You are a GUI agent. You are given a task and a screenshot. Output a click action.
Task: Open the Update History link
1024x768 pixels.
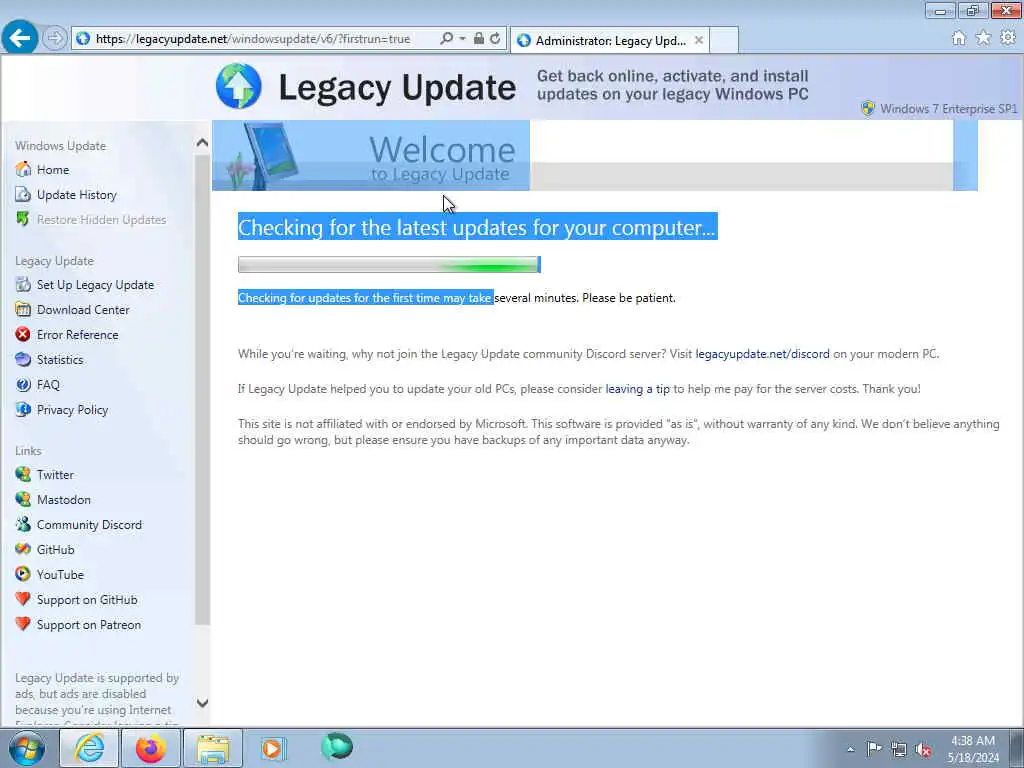76,195
